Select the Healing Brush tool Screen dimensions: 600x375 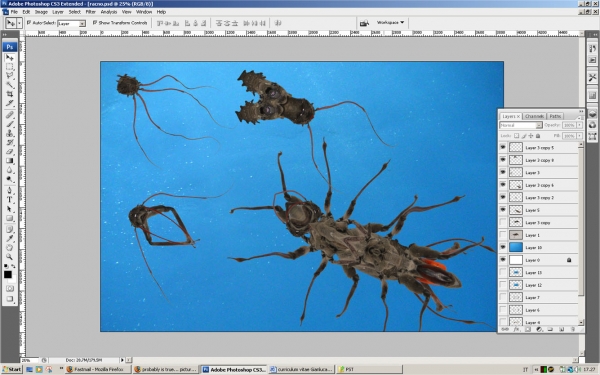[10, 115]
